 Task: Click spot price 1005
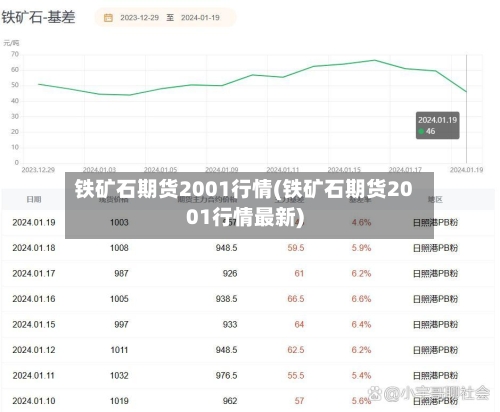pos(119,299)
